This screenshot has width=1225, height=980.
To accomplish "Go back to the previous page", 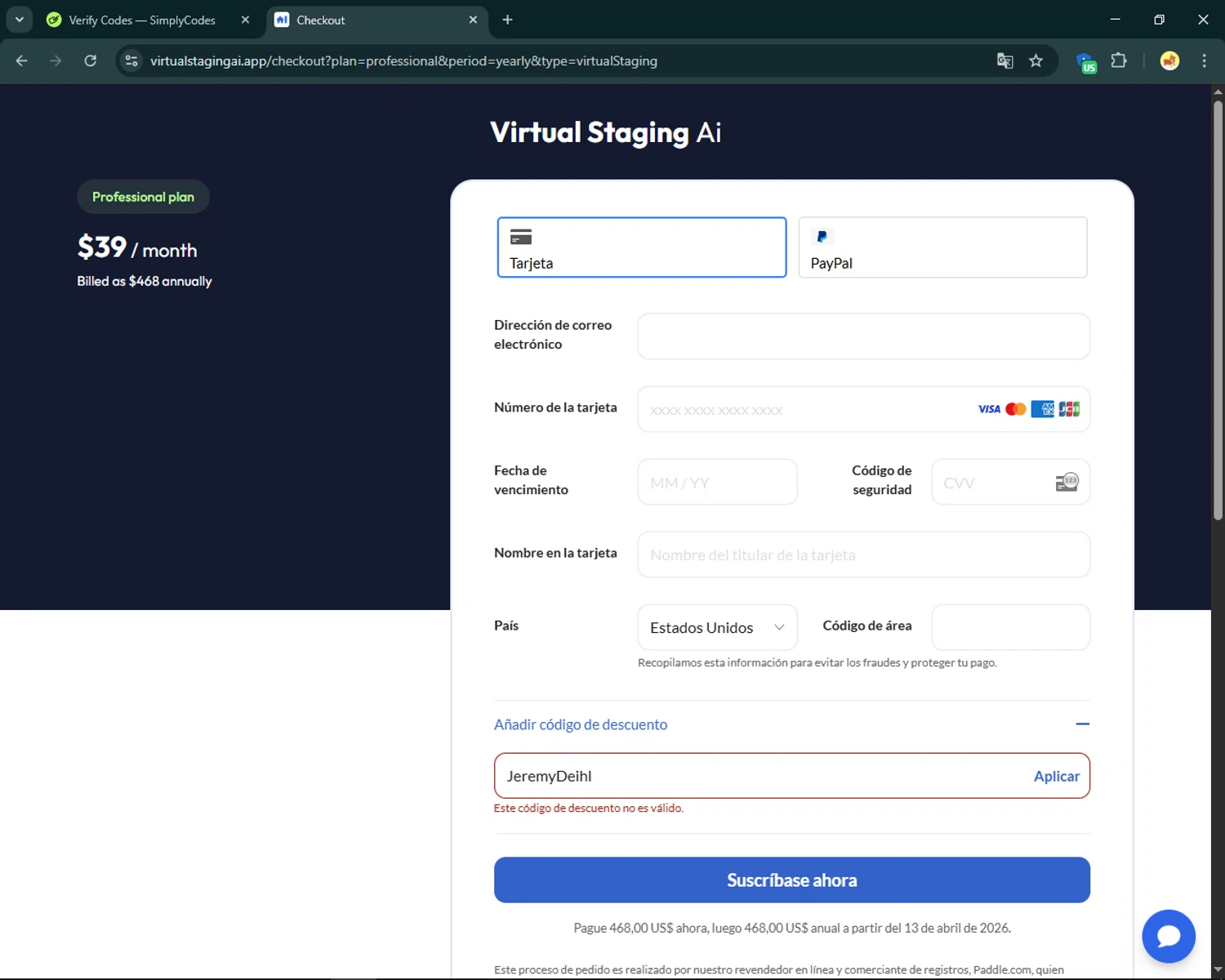I will point(22,61).
